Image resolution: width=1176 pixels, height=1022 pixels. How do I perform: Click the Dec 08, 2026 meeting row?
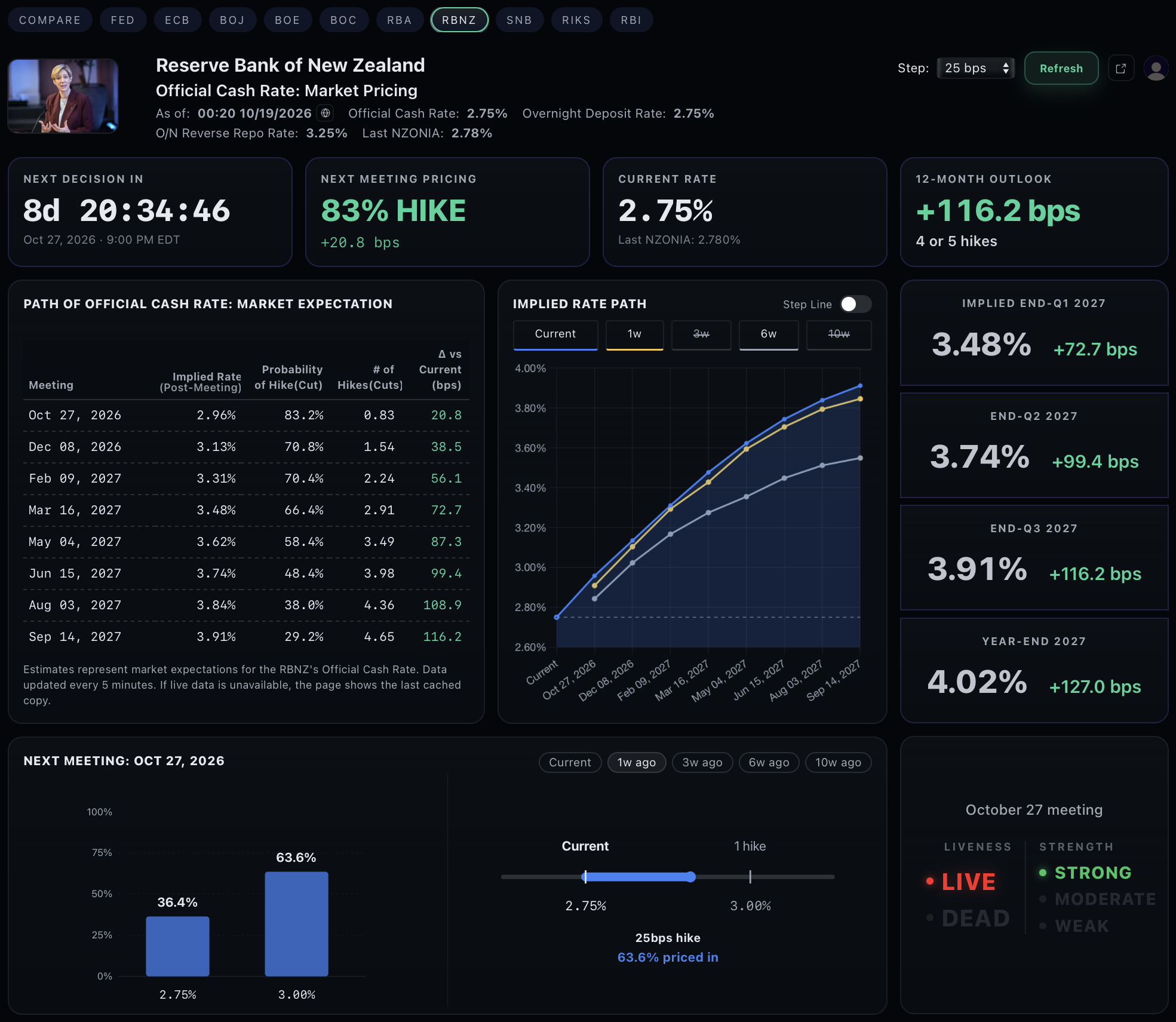(246, 447)
